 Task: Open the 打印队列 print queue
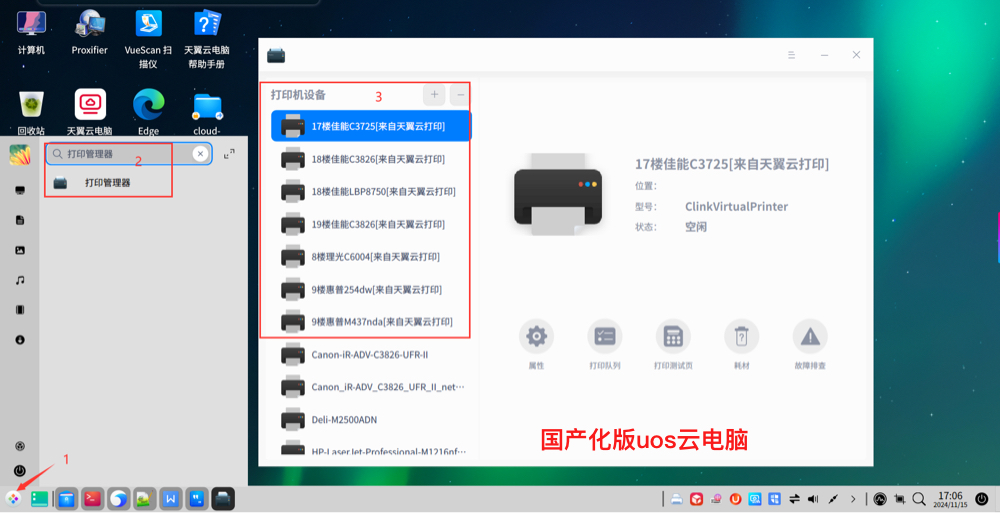click(x=605, y=336)
